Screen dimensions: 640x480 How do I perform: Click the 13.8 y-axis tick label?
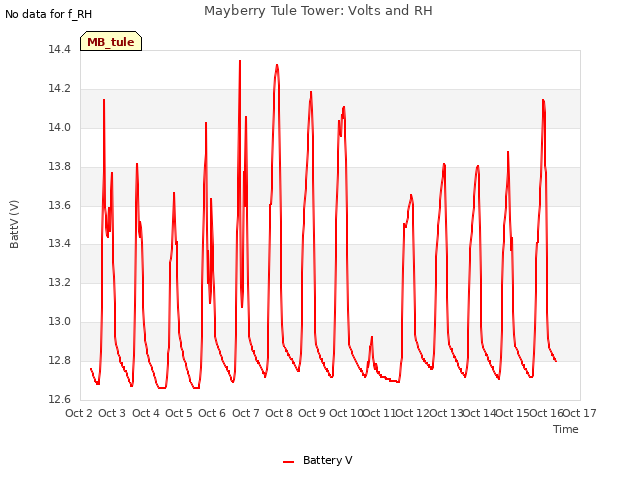coord(60,167)
